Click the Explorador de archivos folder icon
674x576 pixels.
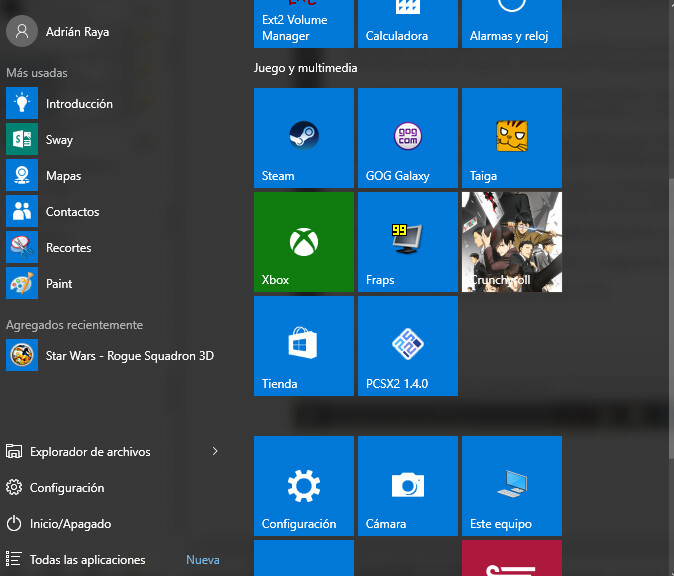click(x=14, y=451)
